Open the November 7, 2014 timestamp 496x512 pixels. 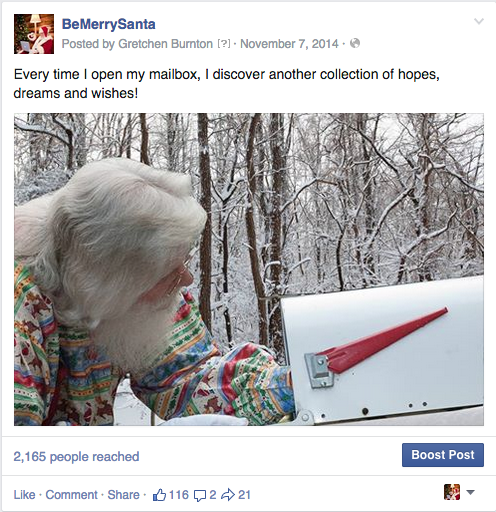289,44
